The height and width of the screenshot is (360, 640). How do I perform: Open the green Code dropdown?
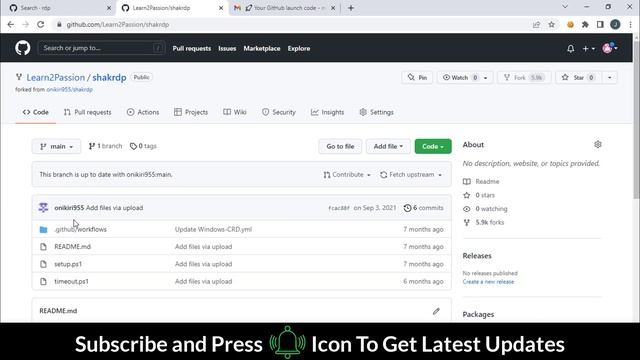click(x=433, y=146)
